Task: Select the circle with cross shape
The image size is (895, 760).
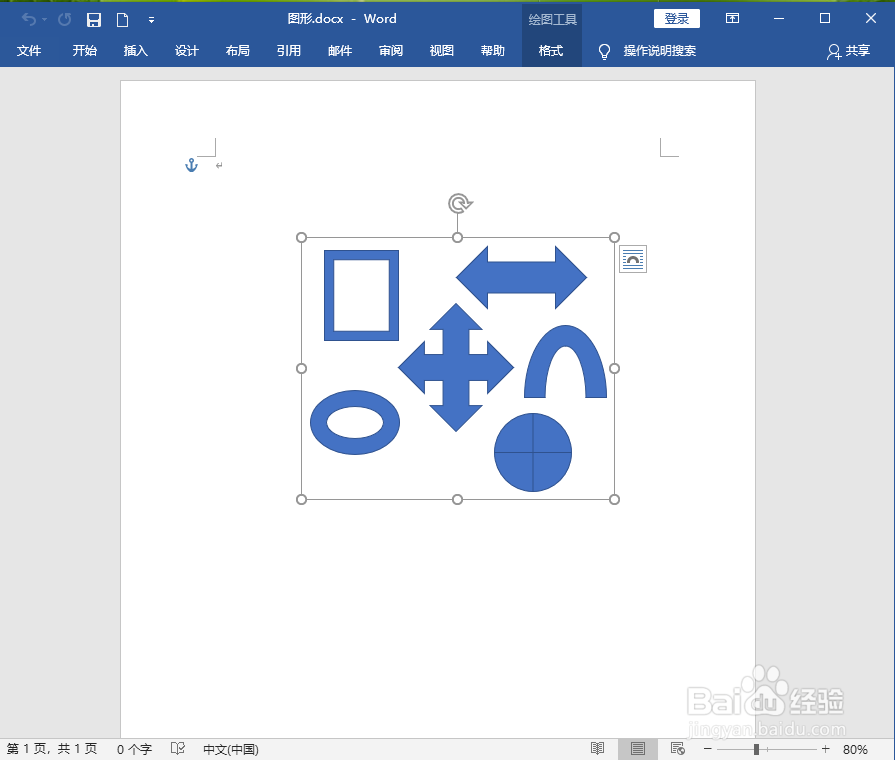Action: click(533, 452)
